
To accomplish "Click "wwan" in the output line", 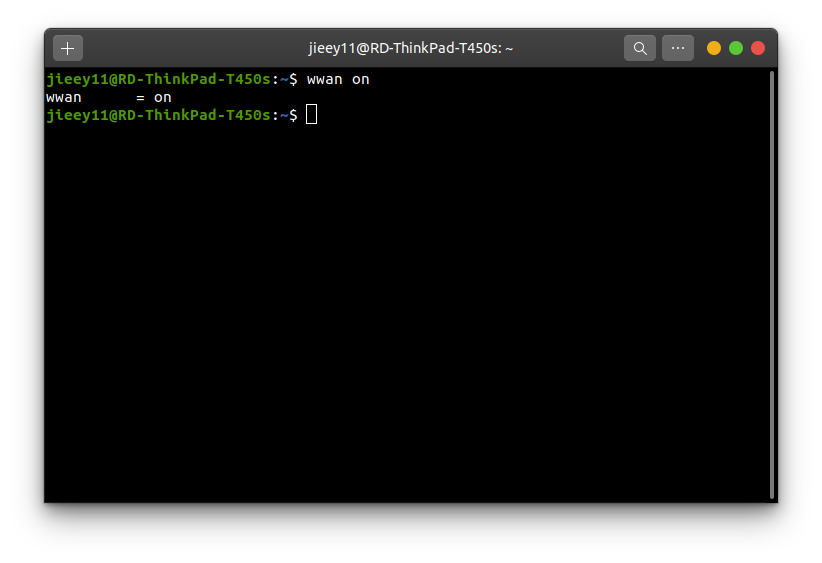I will 64,97.
